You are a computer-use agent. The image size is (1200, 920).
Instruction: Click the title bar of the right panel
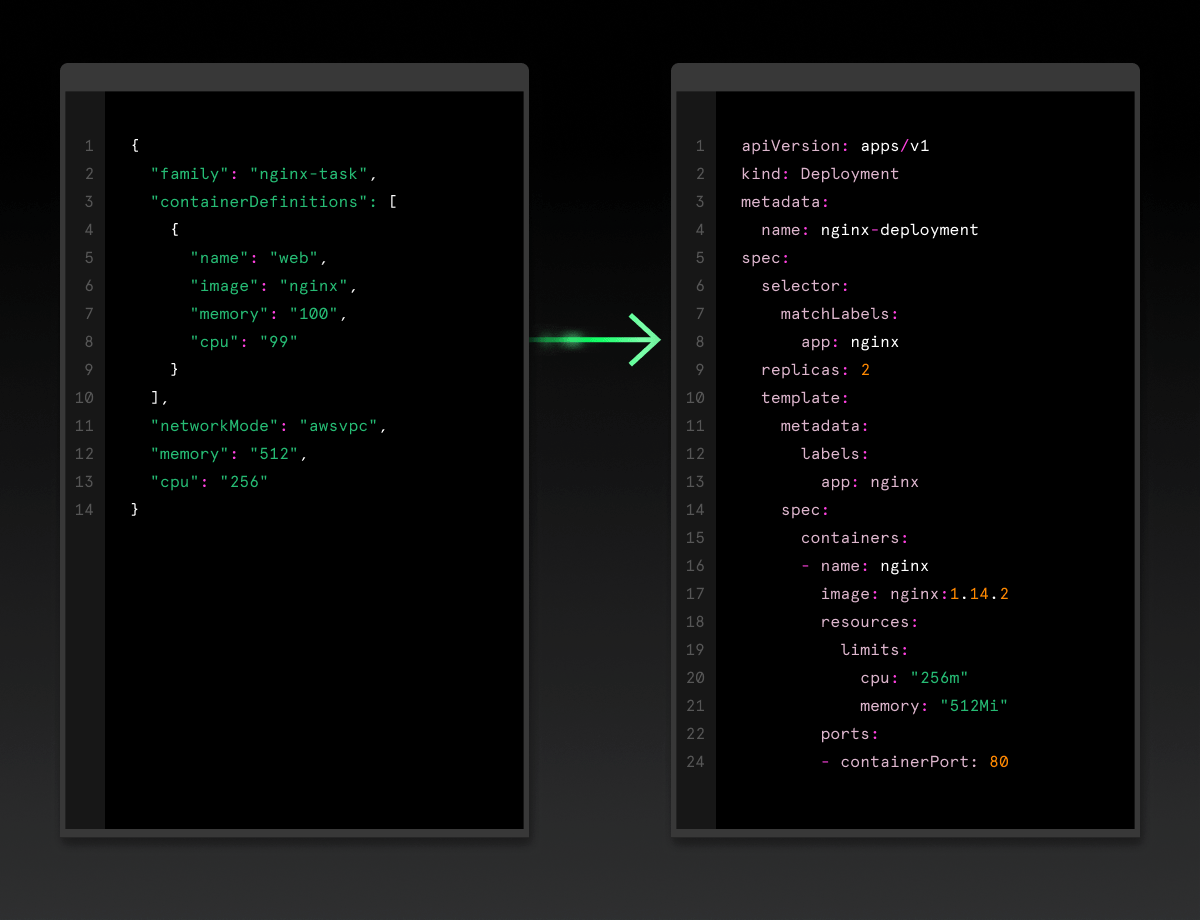(x=905, y=77)
